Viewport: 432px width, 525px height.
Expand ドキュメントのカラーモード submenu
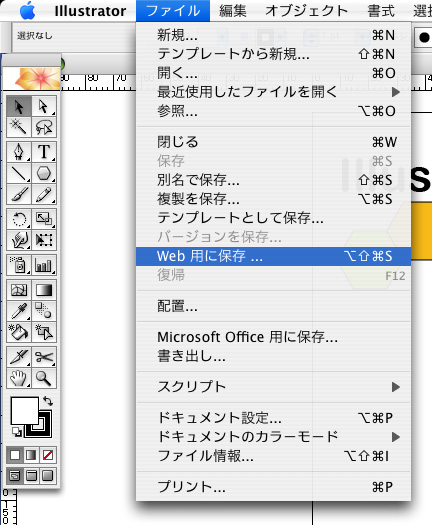tap(273, 437)
